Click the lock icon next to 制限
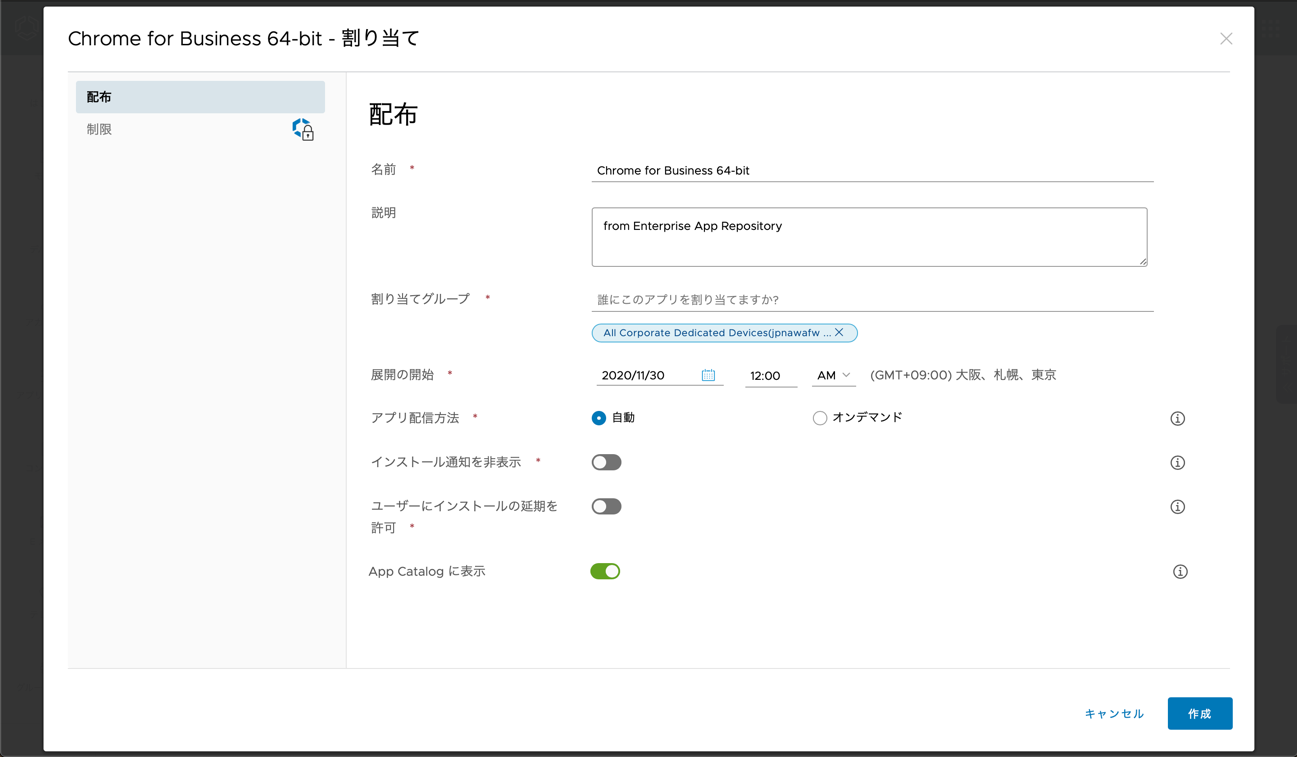The image size is (1297, 757). 303,129
